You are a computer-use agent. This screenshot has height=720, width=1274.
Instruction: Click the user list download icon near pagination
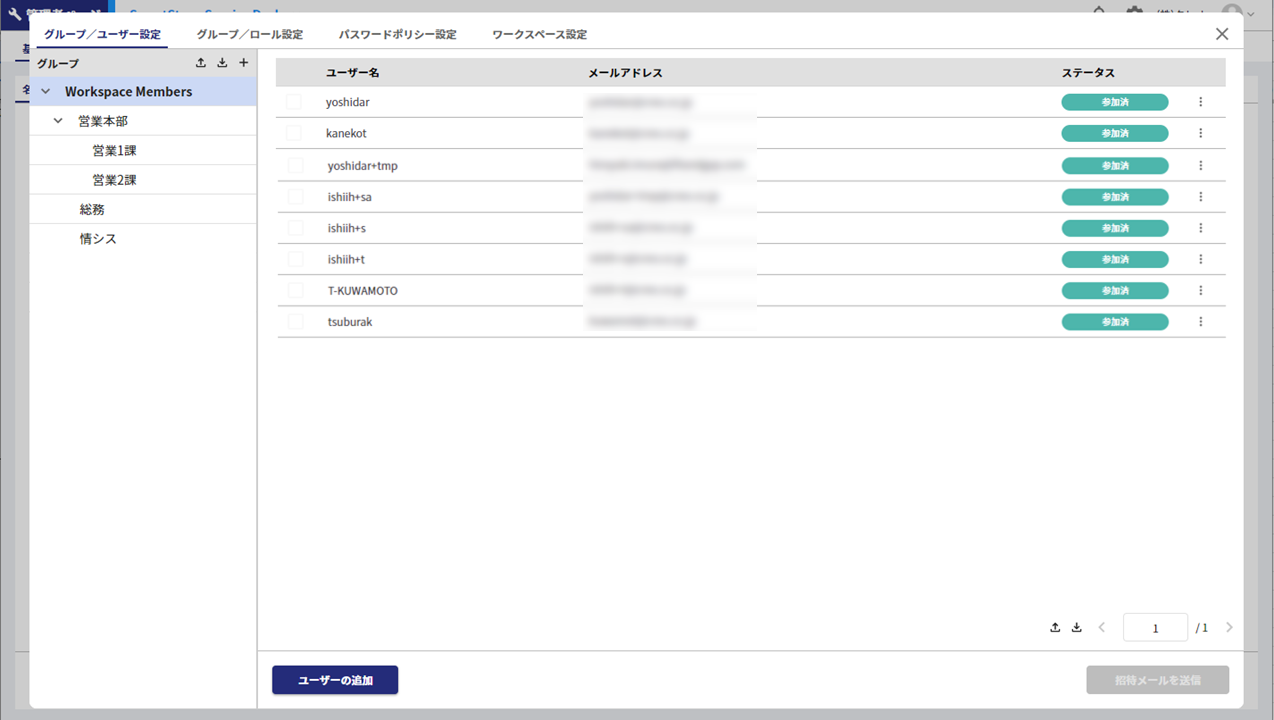click(x=1077, y=628)
